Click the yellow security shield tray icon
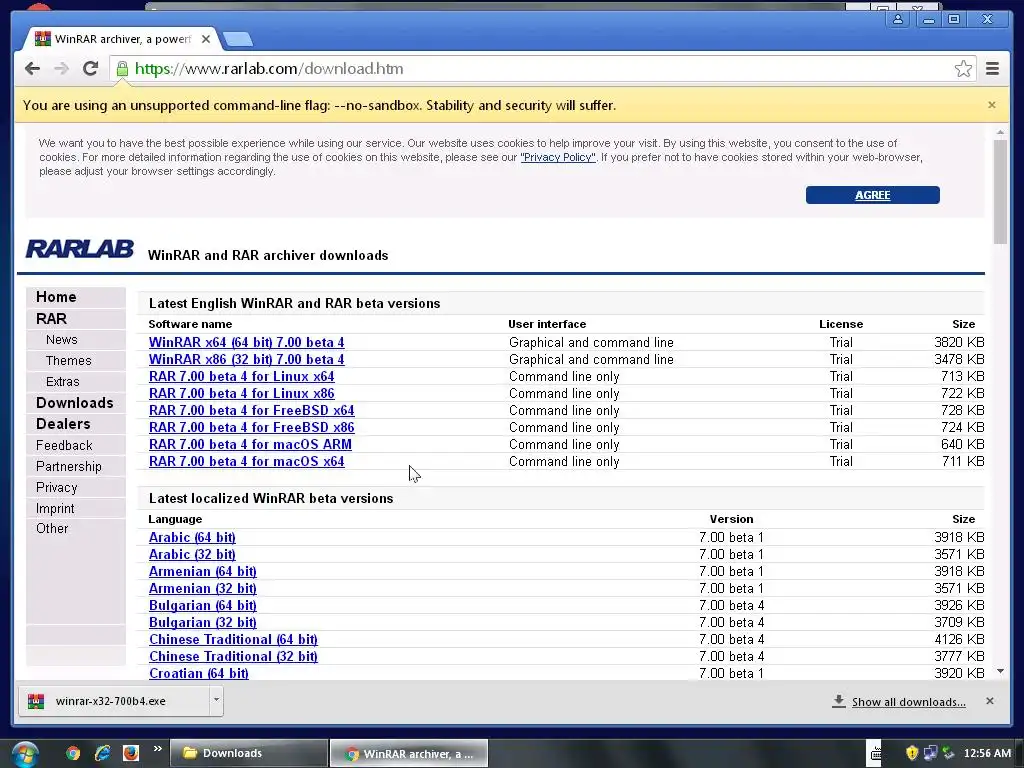Image resolution: width=1024 pixels, height=768 pixels. click(912, 754)
